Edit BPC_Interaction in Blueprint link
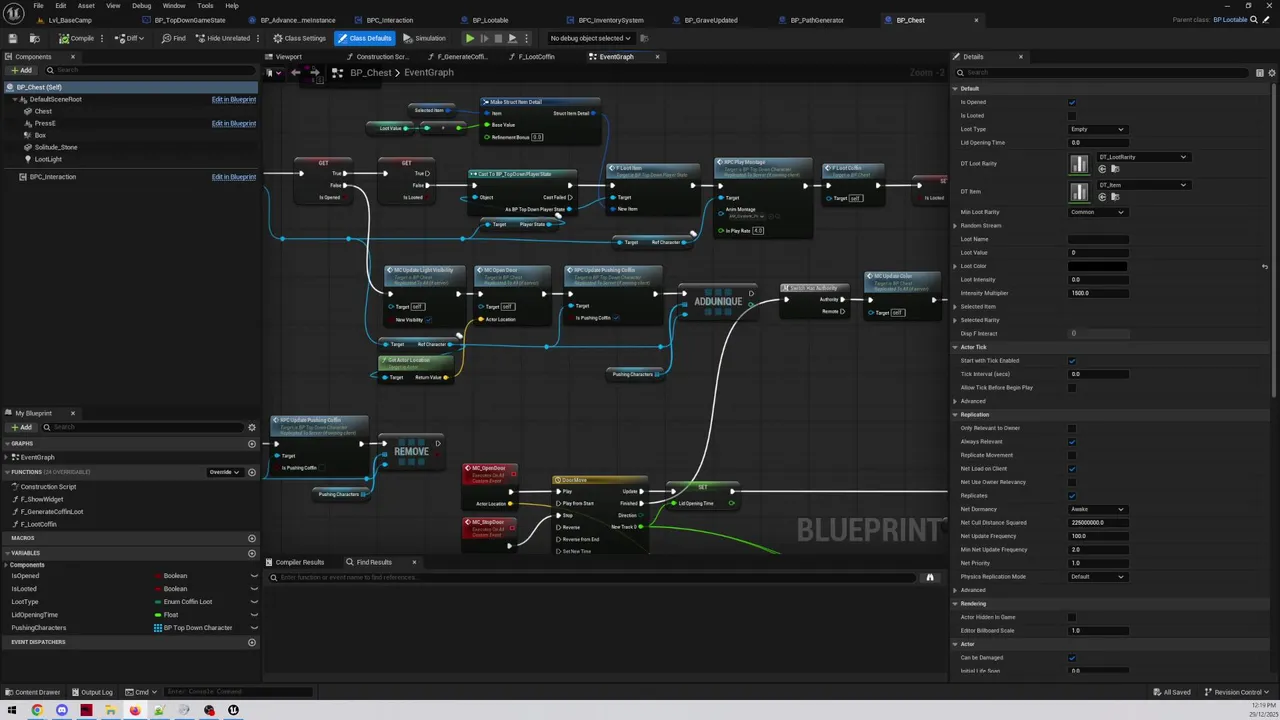The image size is (1280, 720). [233, 177]
